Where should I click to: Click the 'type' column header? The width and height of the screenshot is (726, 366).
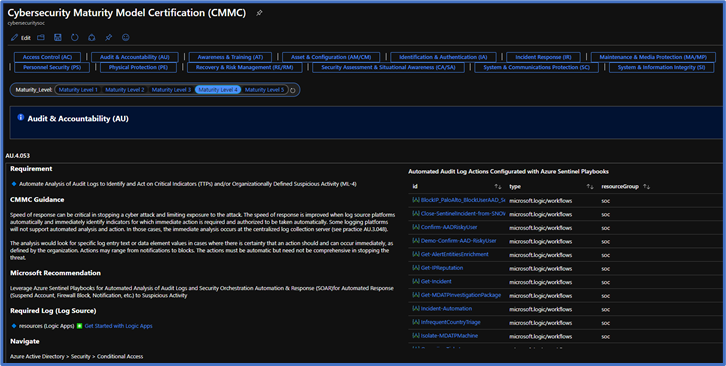(515, 187)
